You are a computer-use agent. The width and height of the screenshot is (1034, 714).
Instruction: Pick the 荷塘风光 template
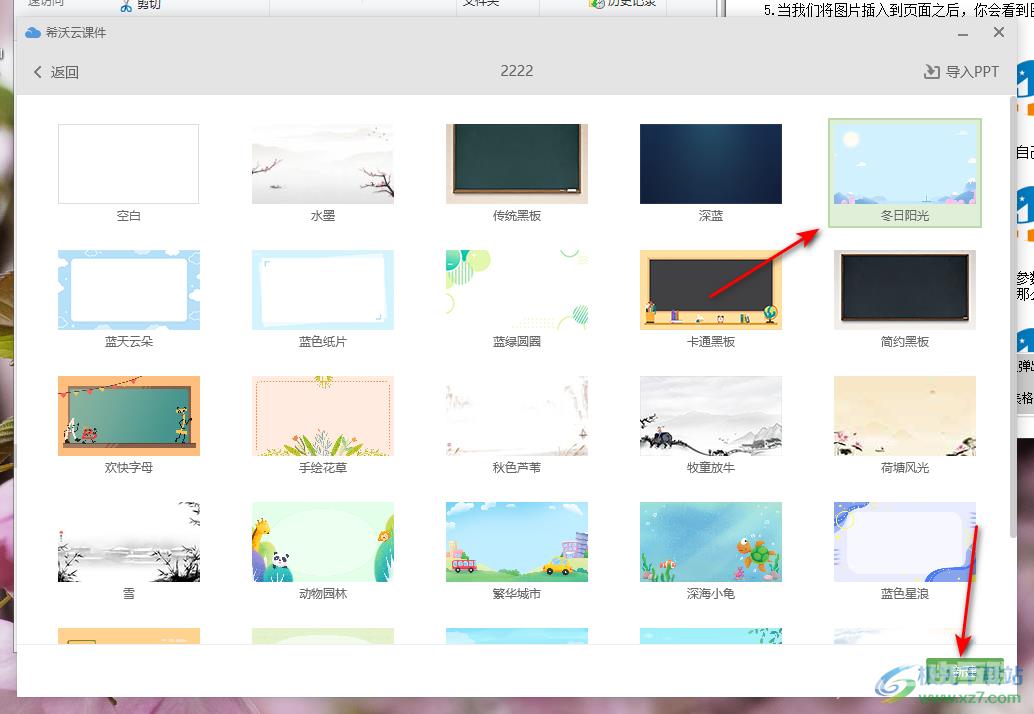(x=905, y=415)
